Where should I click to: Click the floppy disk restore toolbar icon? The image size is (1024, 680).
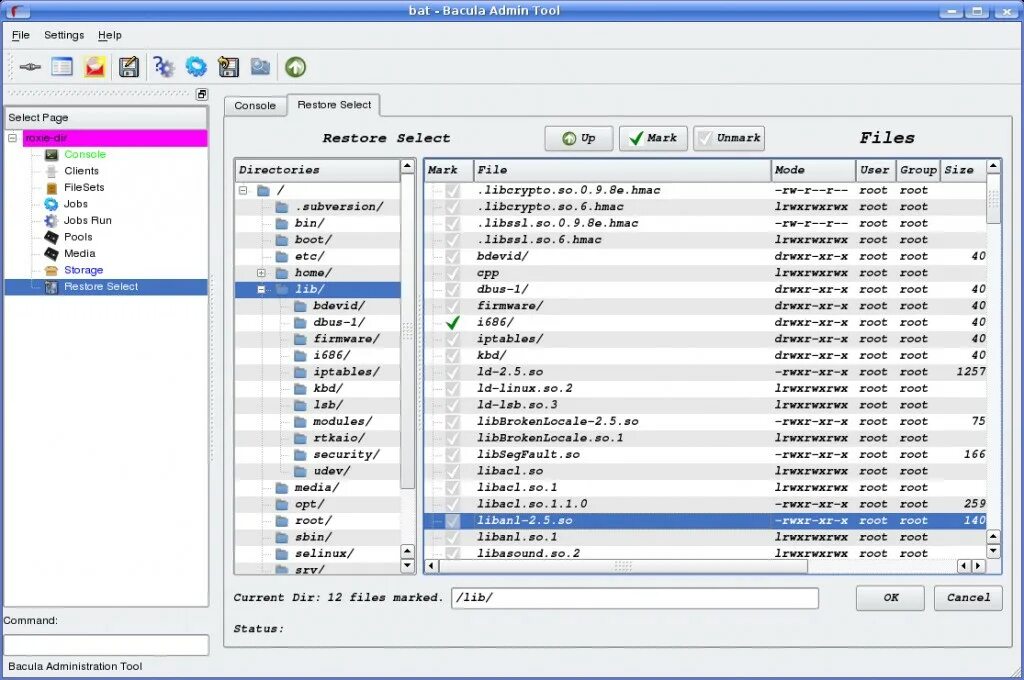point(228,67)
